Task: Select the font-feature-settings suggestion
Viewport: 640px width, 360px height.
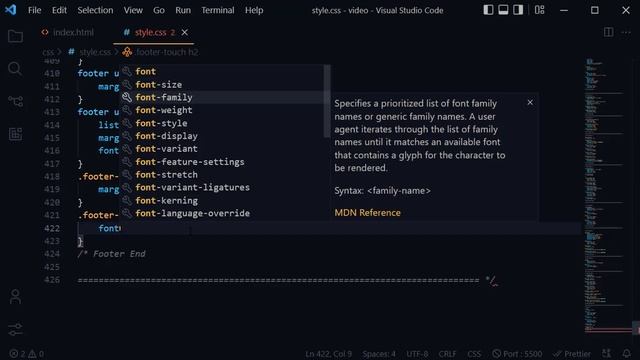Action: [x=224, y=162]
